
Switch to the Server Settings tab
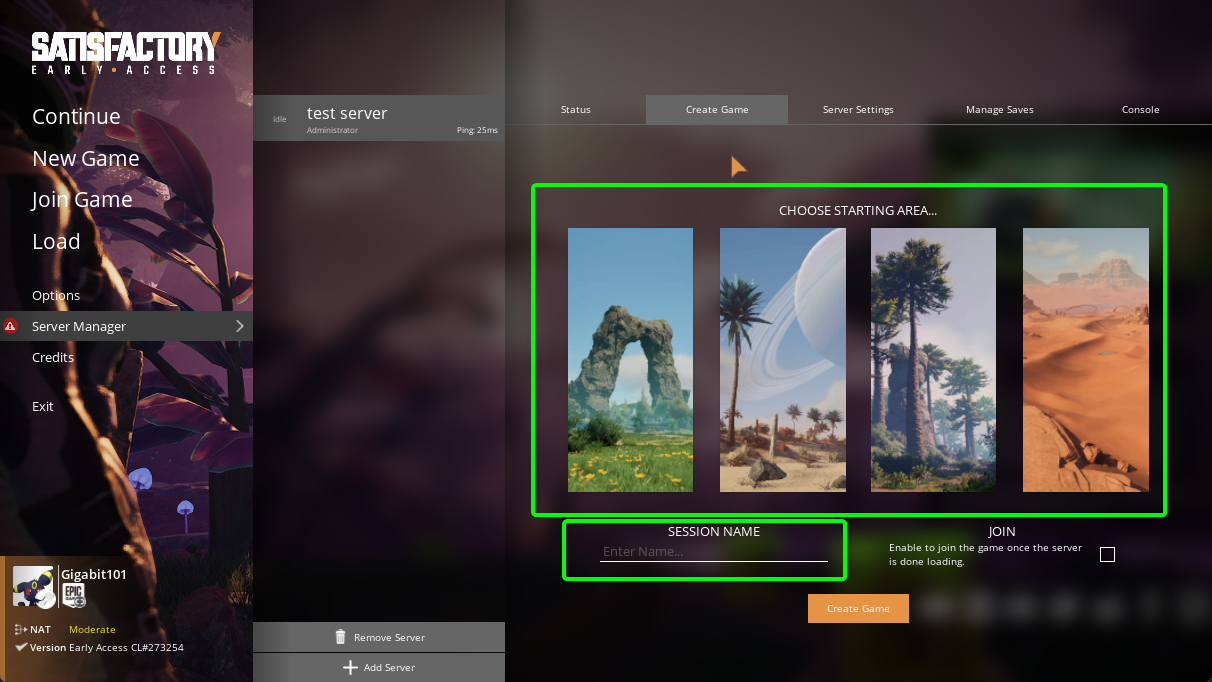tap(858, 110)
